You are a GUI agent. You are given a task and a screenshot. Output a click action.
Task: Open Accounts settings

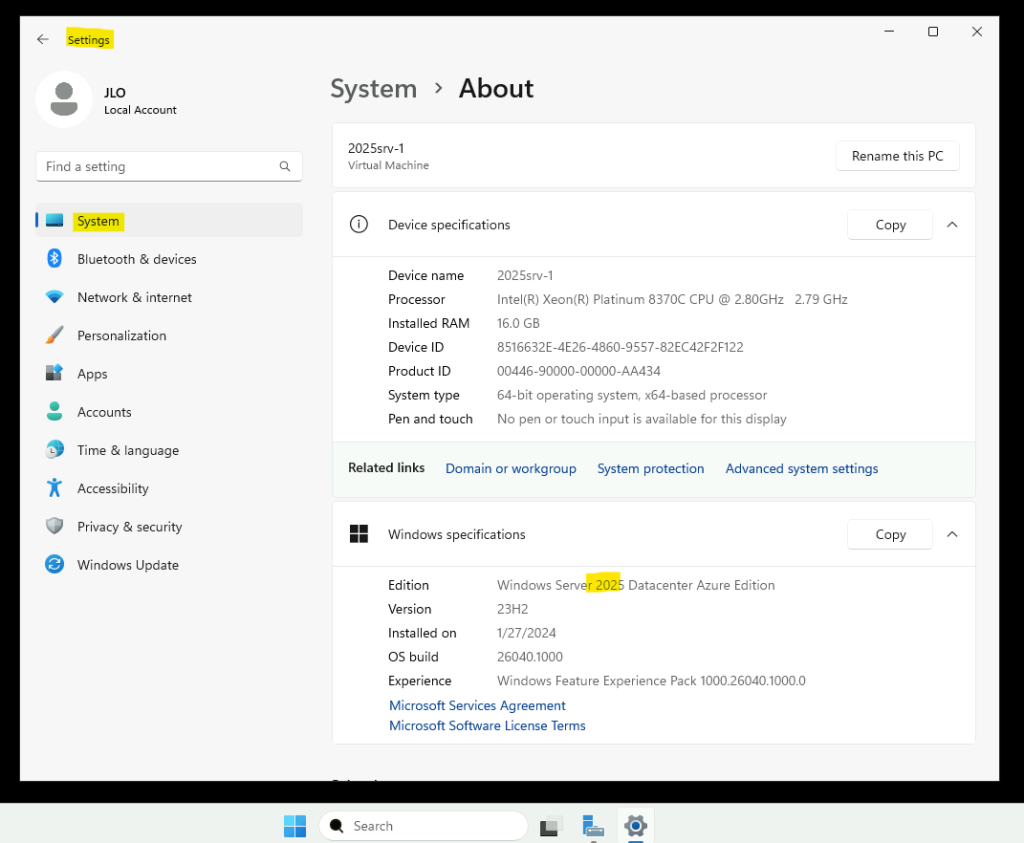169,412
